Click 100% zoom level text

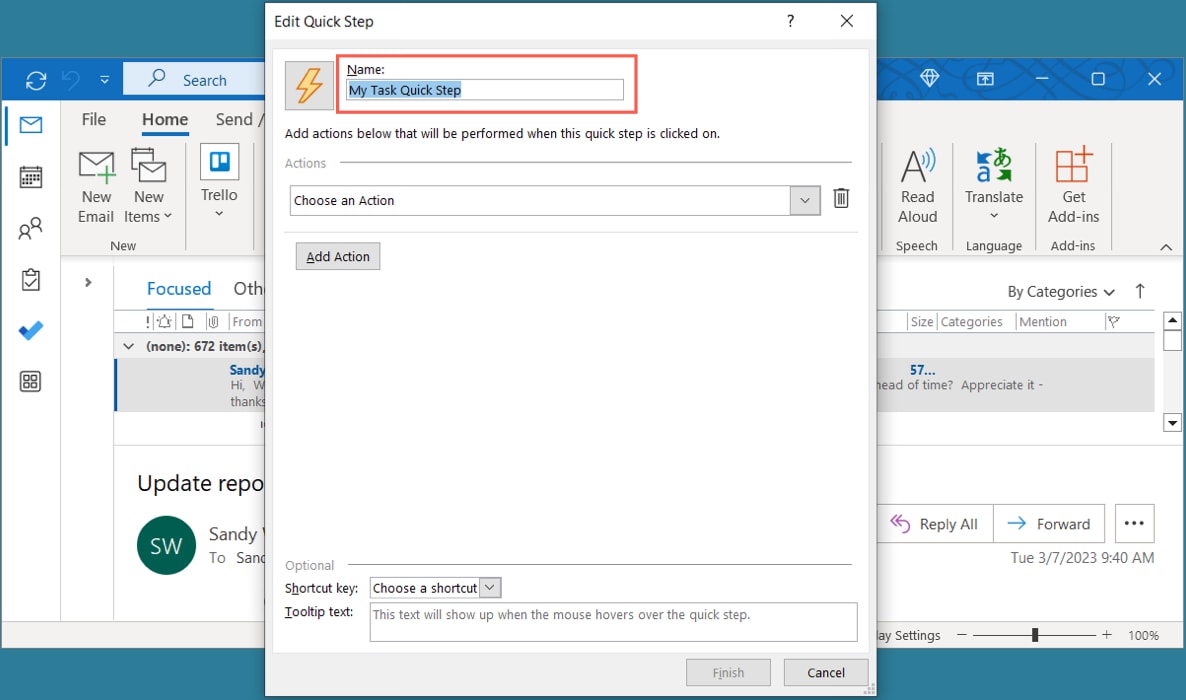click(x=1143, y=636)
